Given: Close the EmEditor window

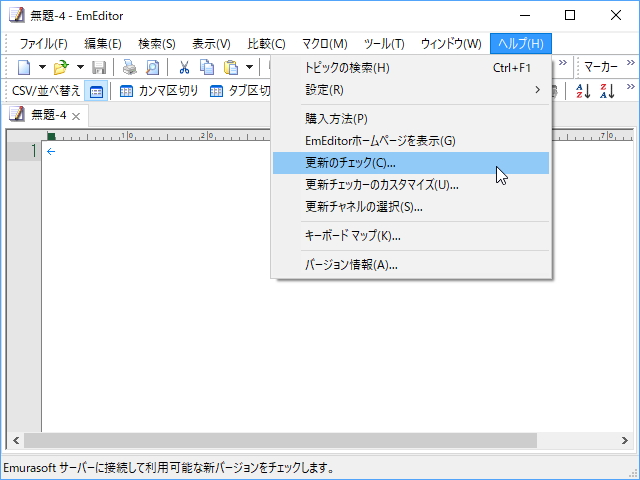Looking at the screenshot, I should [616, 16].
